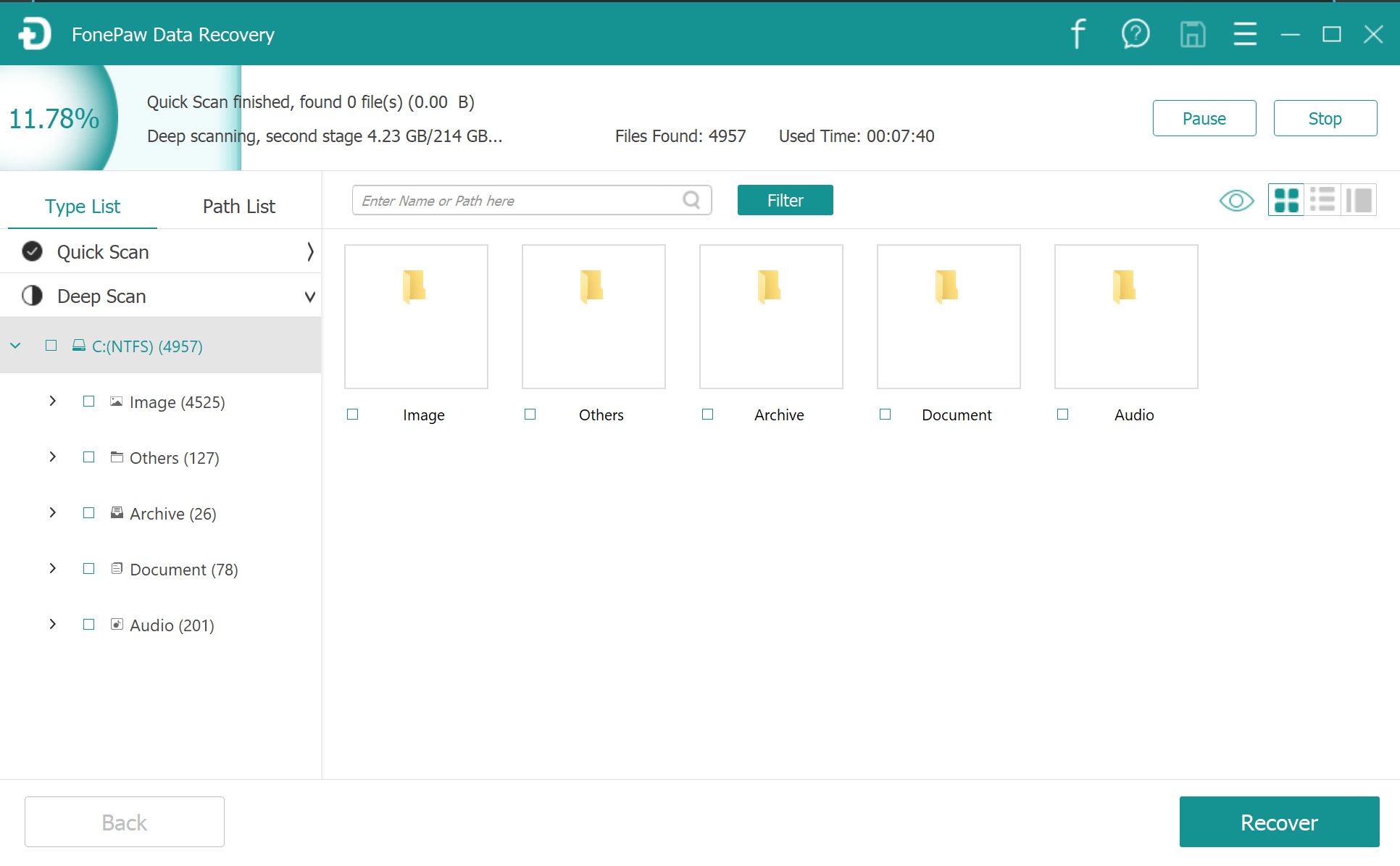Expand the Quick Scan section
1400x866 pixels.
pos(309,251)
